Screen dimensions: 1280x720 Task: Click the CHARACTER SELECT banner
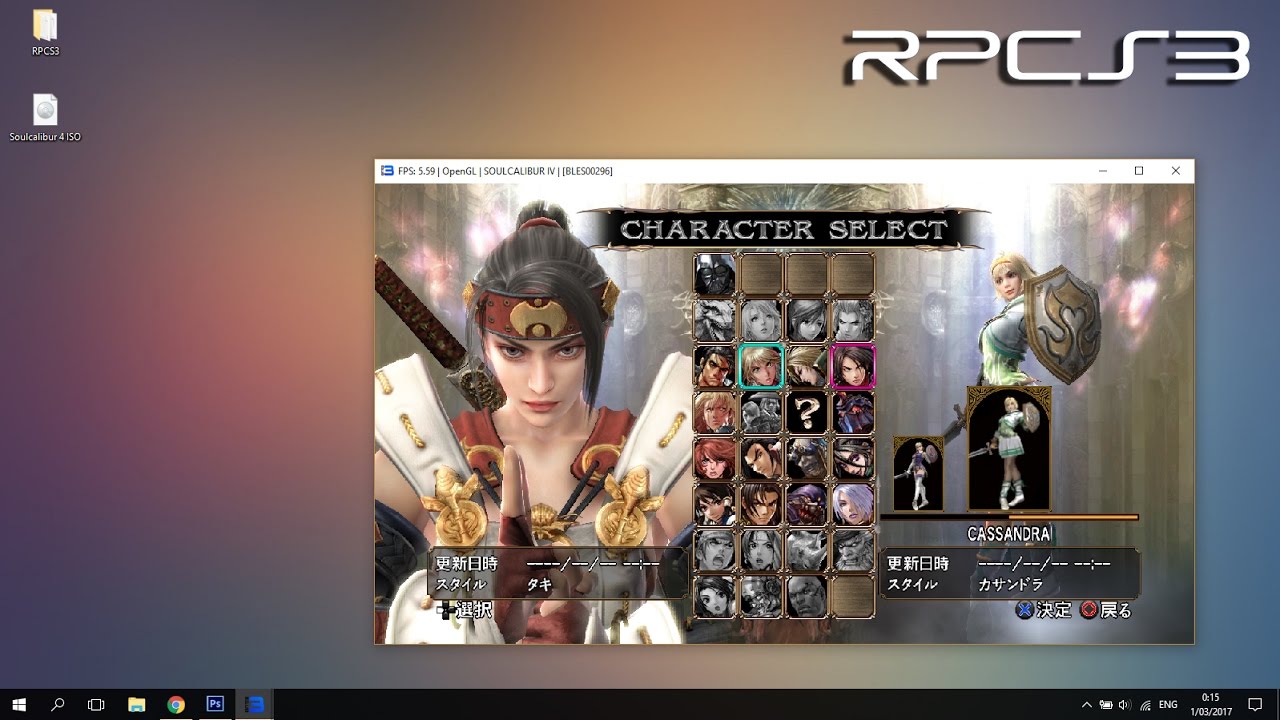click(784, 229)
